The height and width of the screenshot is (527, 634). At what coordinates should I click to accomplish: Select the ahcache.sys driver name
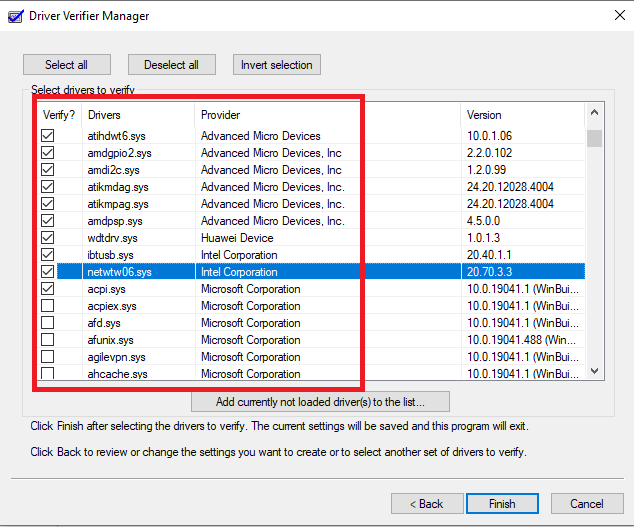pyautogui.click(x=117, y=373)
